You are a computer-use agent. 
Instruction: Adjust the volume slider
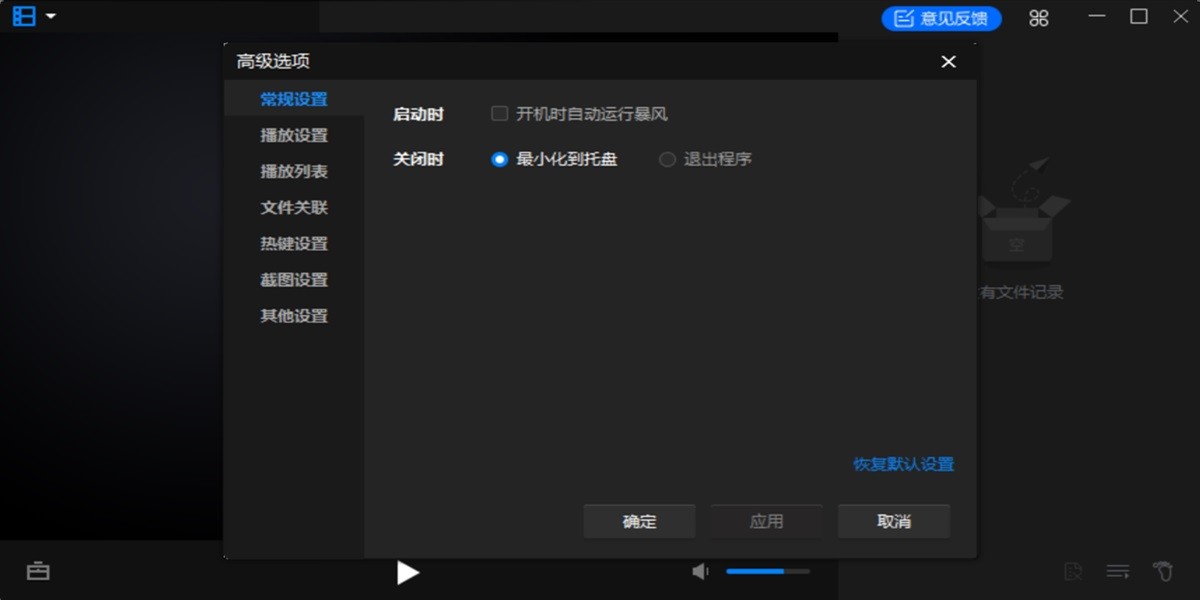(x=766, y=571)
